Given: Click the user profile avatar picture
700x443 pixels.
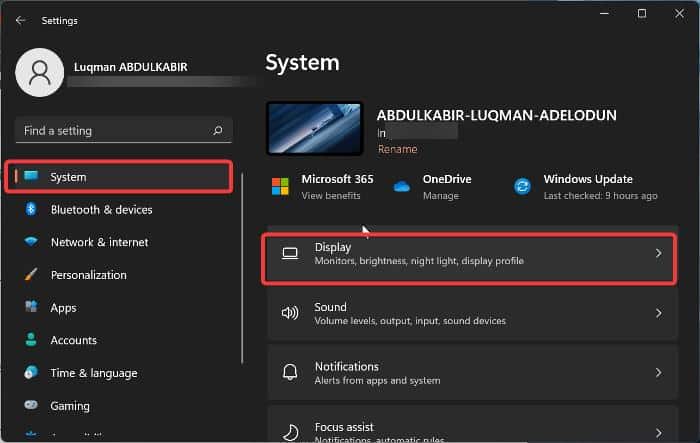Looking at the screenshot, I should [39, 72].
